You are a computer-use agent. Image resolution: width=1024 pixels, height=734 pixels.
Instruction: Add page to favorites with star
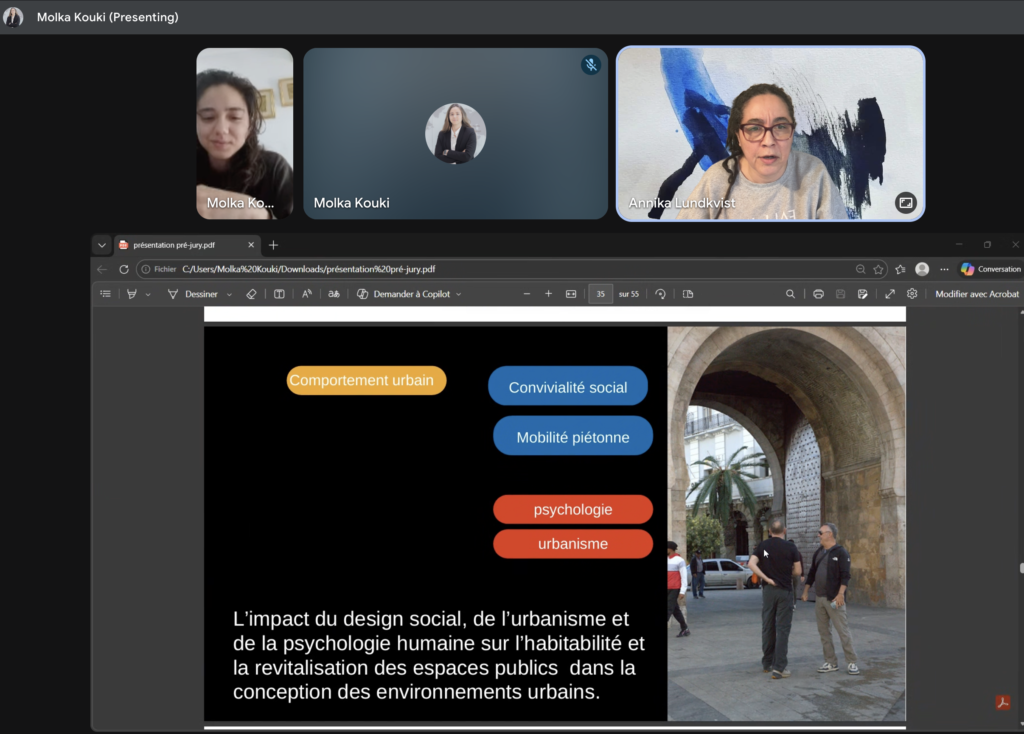pos(878,269)
